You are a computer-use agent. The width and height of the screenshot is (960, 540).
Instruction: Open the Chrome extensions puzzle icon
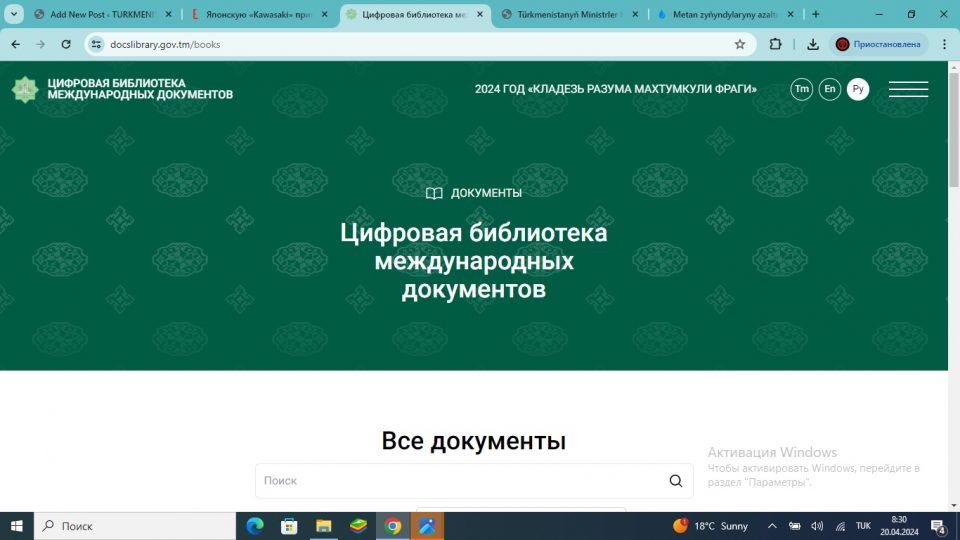(775, 44)
